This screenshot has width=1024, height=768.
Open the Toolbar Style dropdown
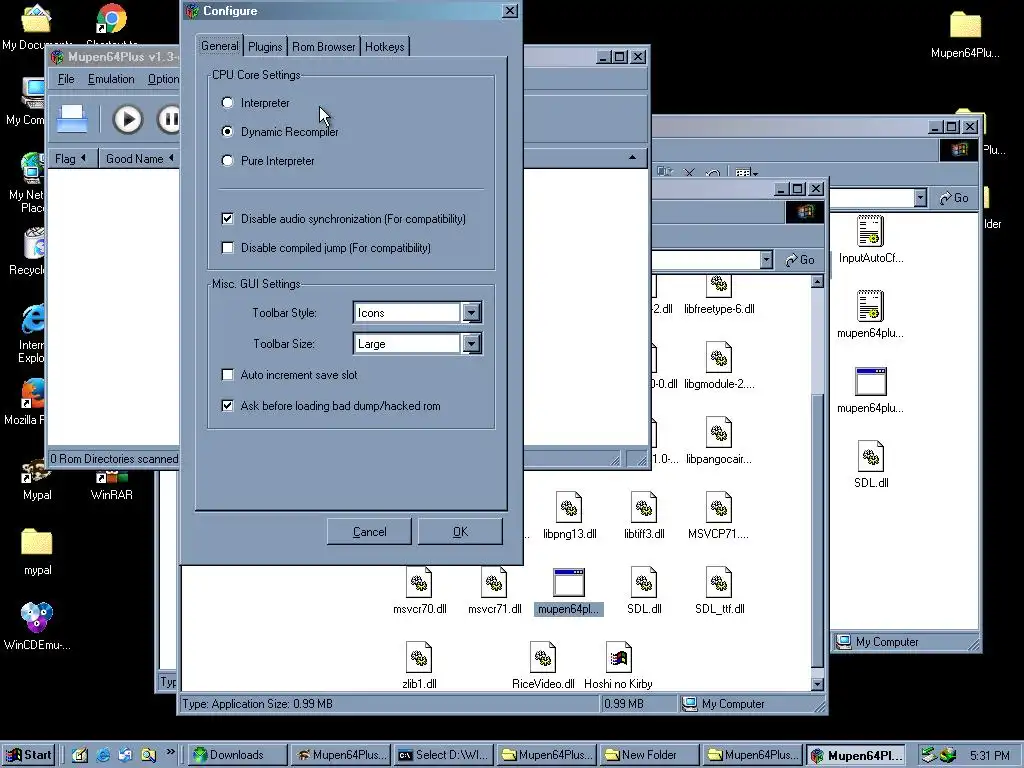[471, 313]
